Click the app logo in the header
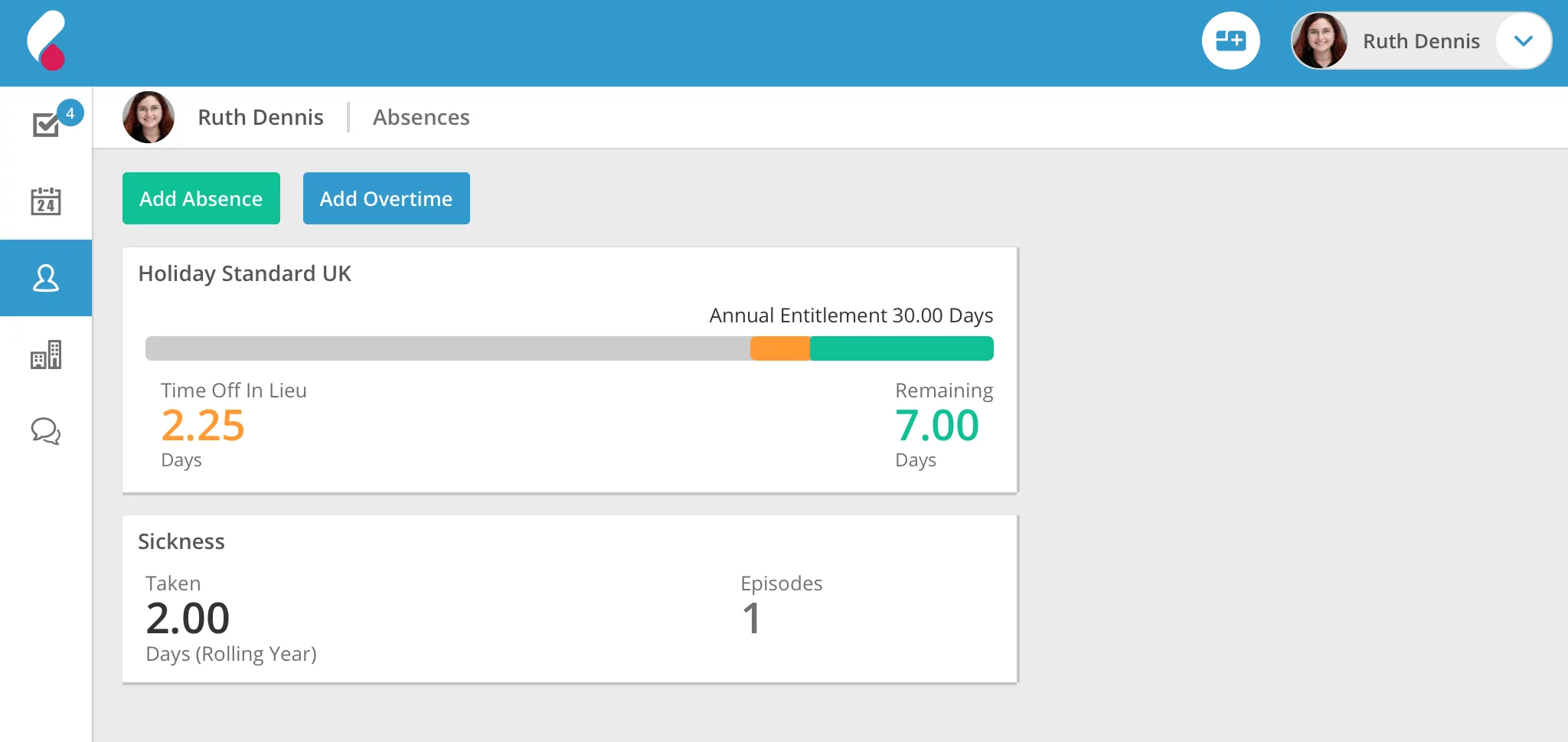1568x742 pixels. pyautogui.click(x=47, y=41)
